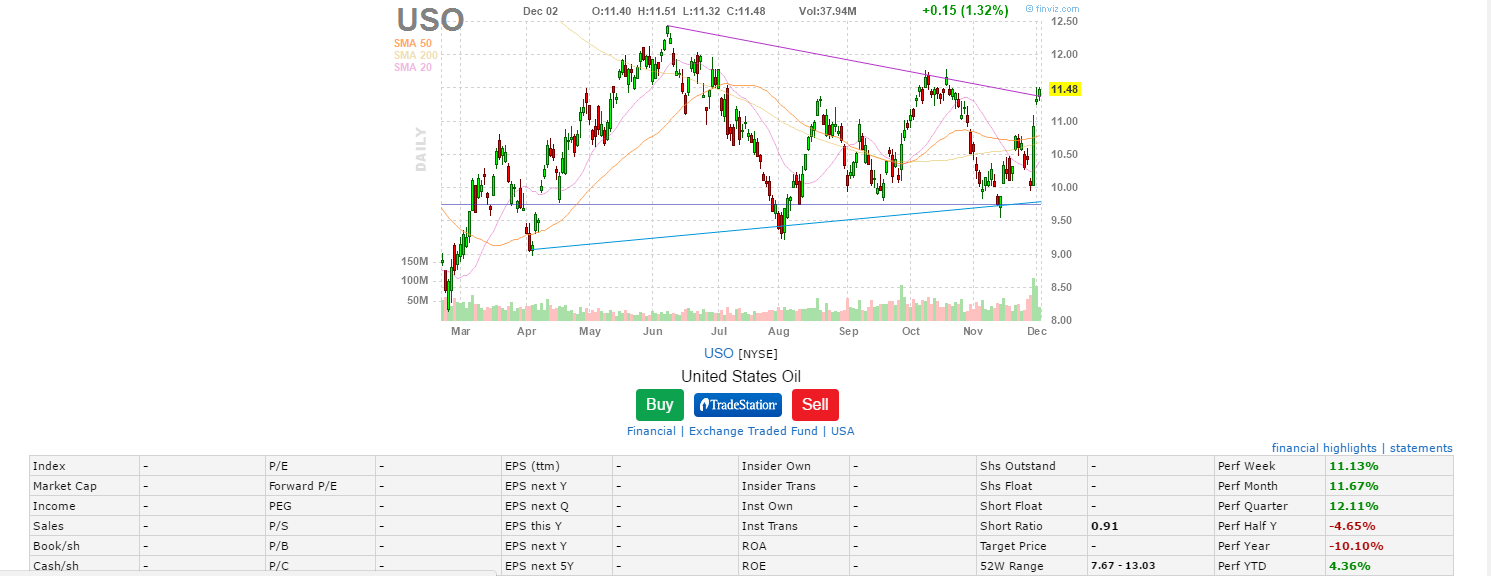
Task: Click the P/S label cell
Action: tap(320, 526)
